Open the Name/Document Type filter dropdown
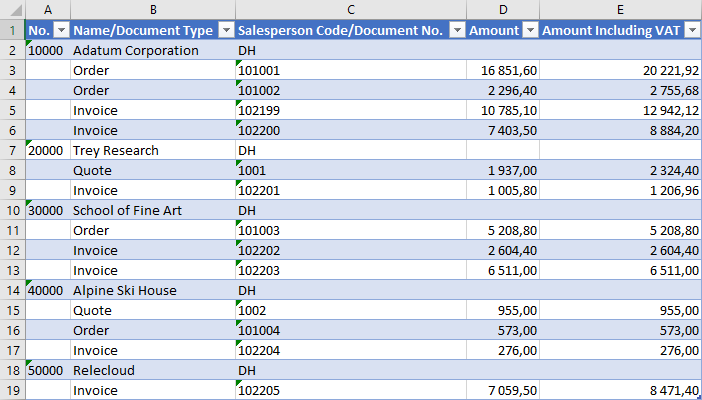 (227, 30)
